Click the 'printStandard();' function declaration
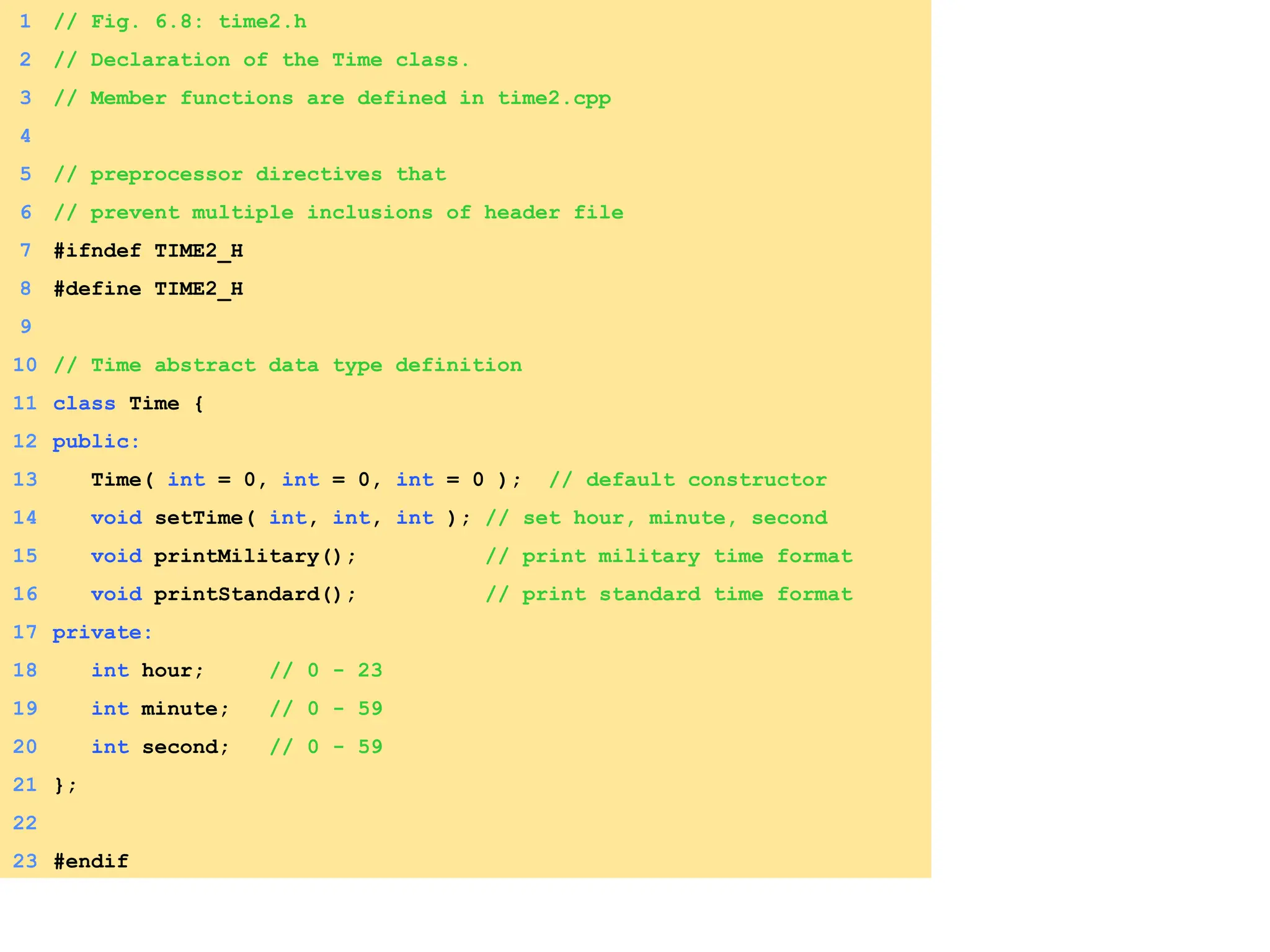This screenshot has height=952, width=1270. tap(255, 595)
